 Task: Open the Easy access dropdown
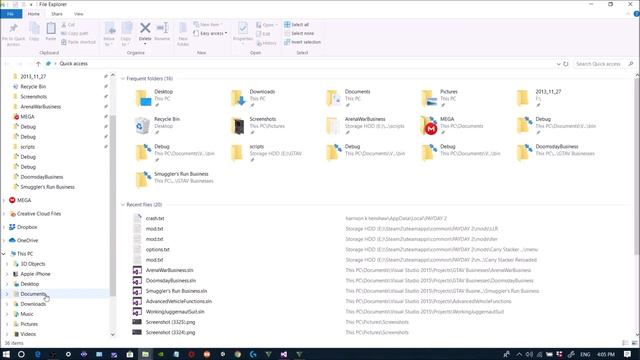[211, 33]
